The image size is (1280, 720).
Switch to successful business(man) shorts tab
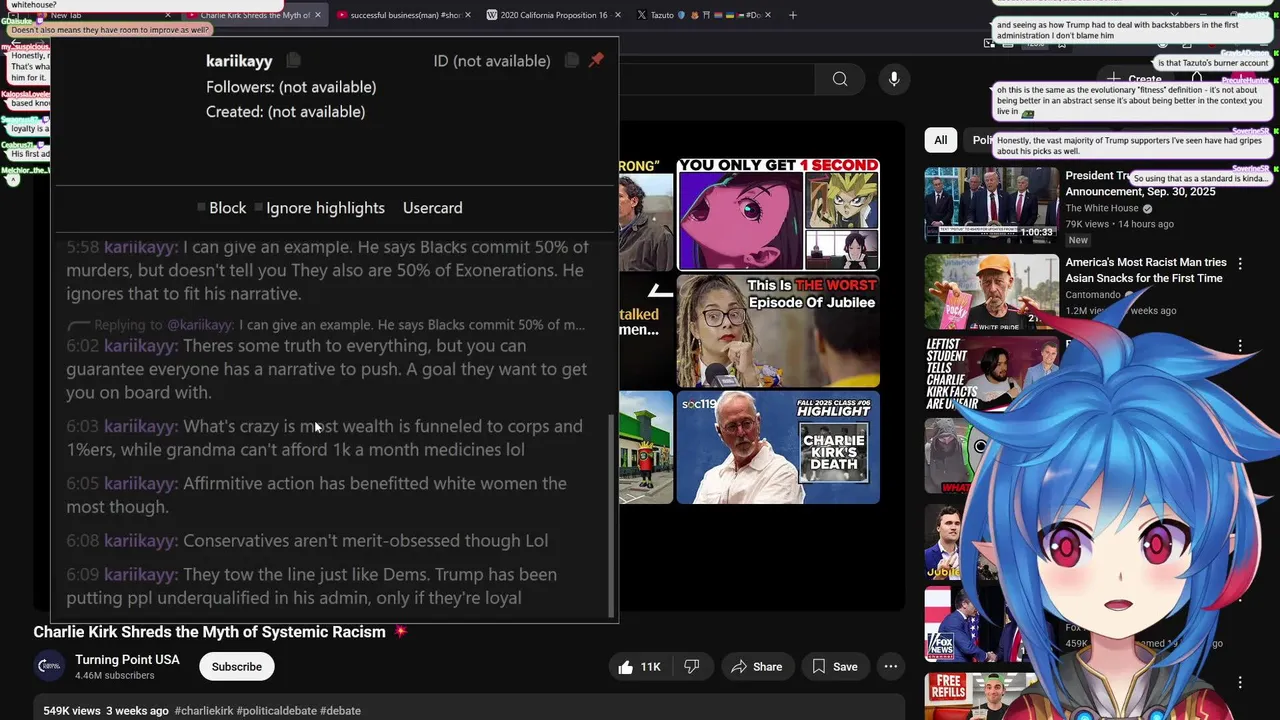coord(404,15)
